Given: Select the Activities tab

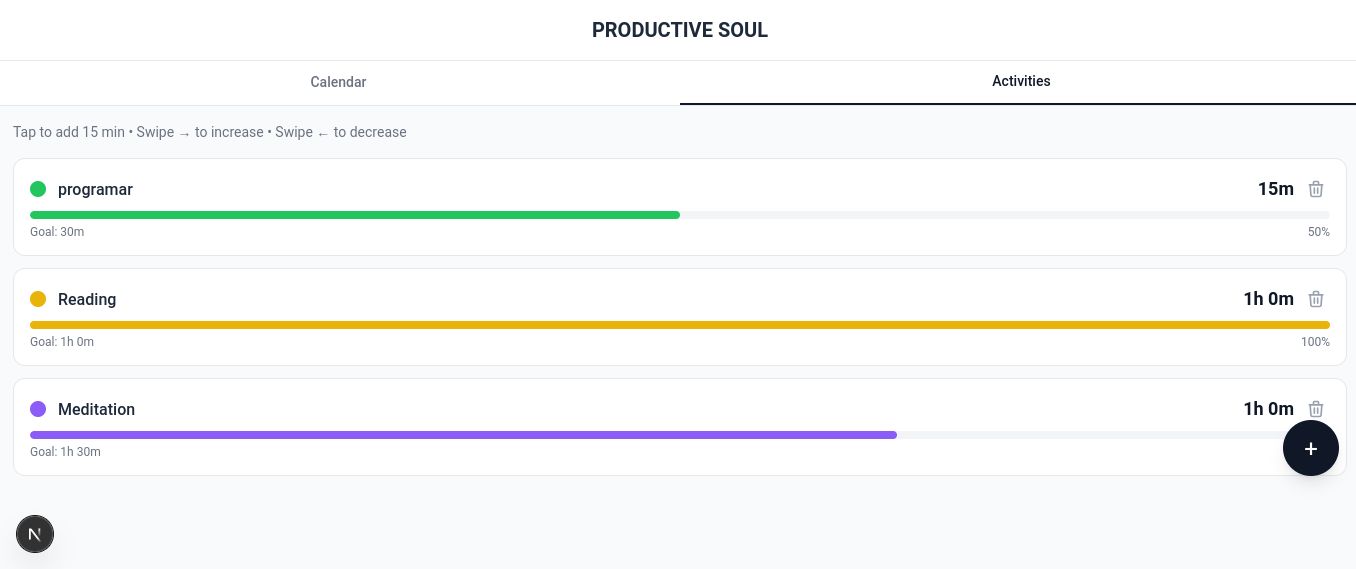Looking at the screenshot, I should (1020, 82).
